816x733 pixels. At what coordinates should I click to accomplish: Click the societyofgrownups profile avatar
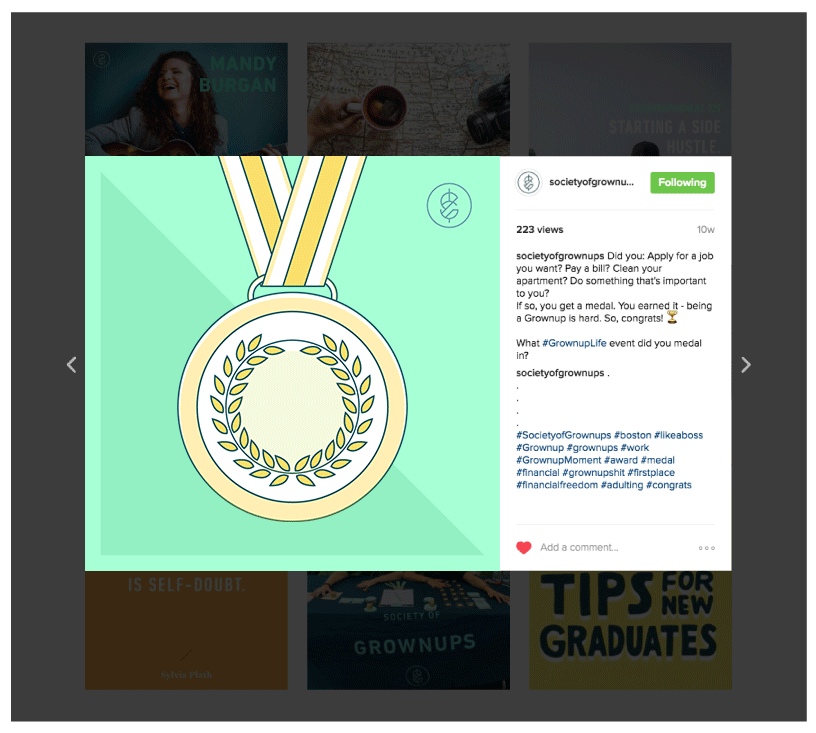tap(528, 183)
